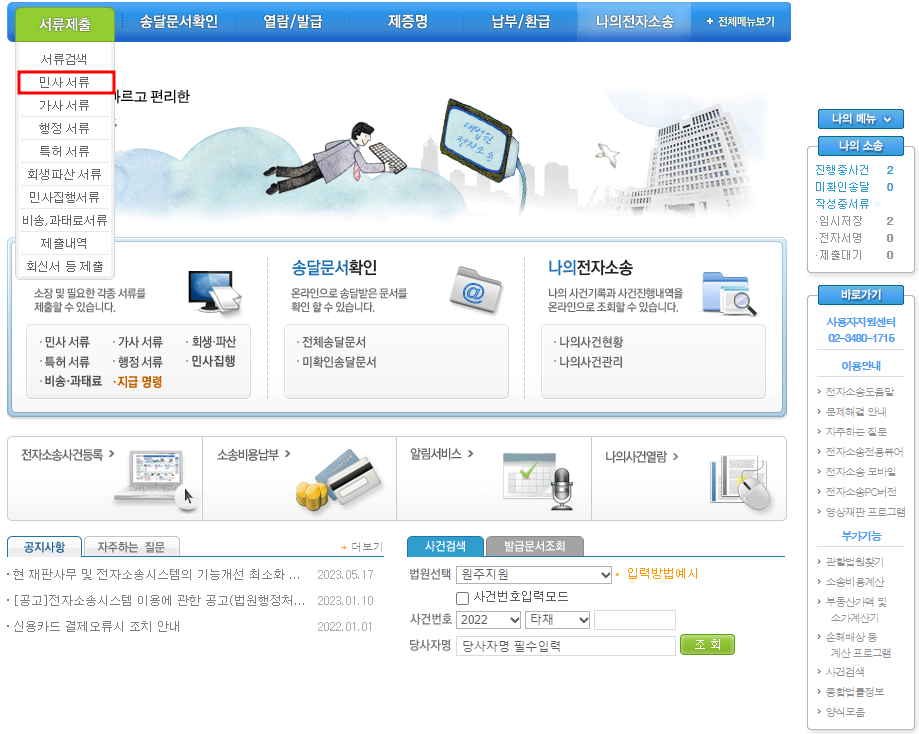Switch to the 발급문서조회 tab
This screenshot has height=734, width=919.
[535, 546]
